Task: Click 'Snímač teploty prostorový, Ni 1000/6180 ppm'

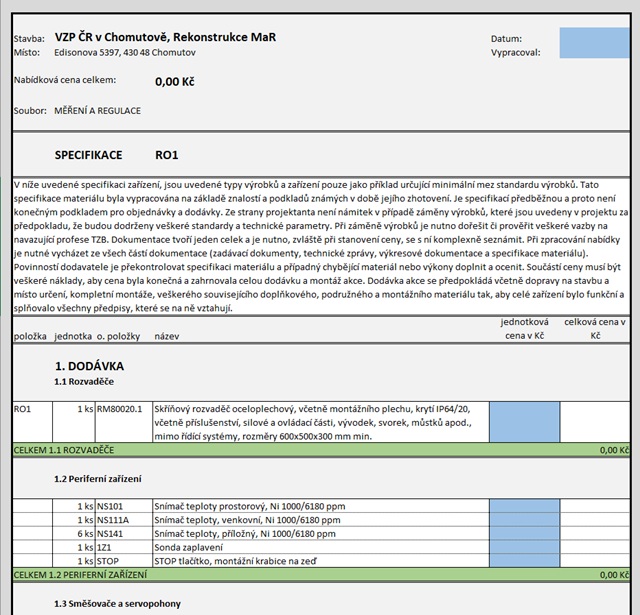Action: [250, 506]
